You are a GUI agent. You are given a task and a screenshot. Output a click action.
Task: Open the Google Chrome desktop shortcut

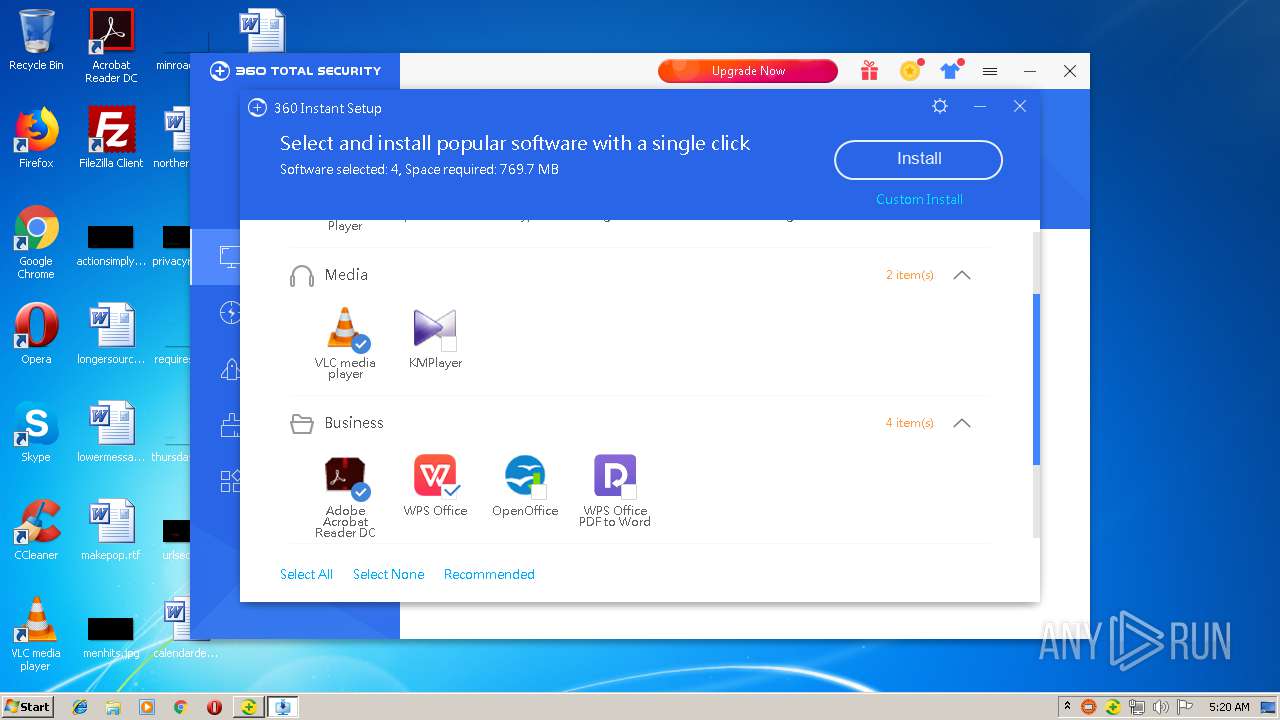point(36,242)
